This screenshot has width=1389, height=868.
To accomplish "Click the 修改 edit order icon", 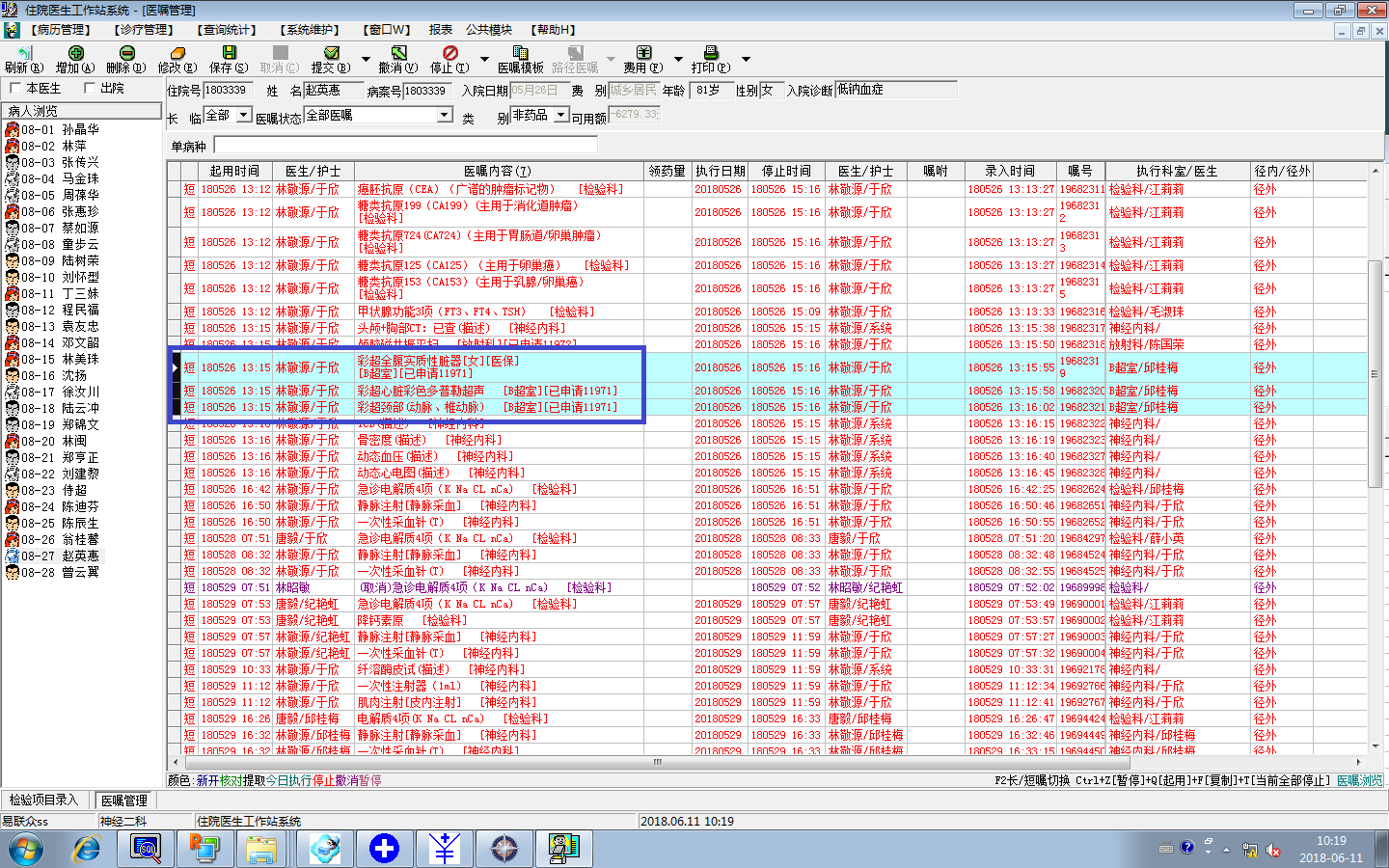I will pos(177,52).
